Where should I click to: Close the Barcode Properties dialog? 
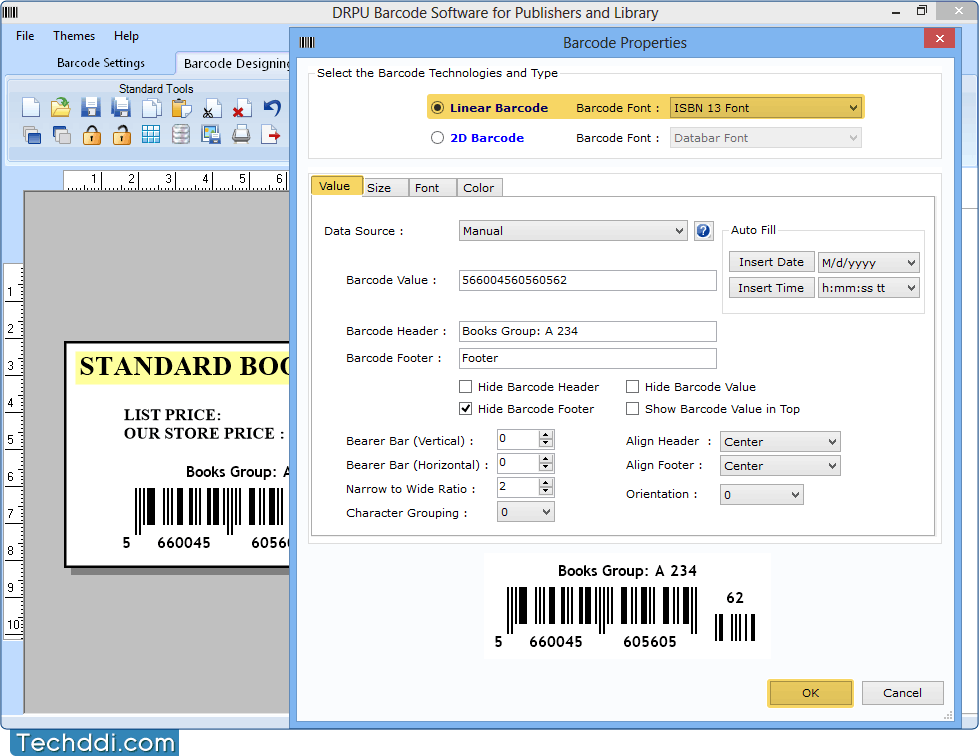click(939, 39)
